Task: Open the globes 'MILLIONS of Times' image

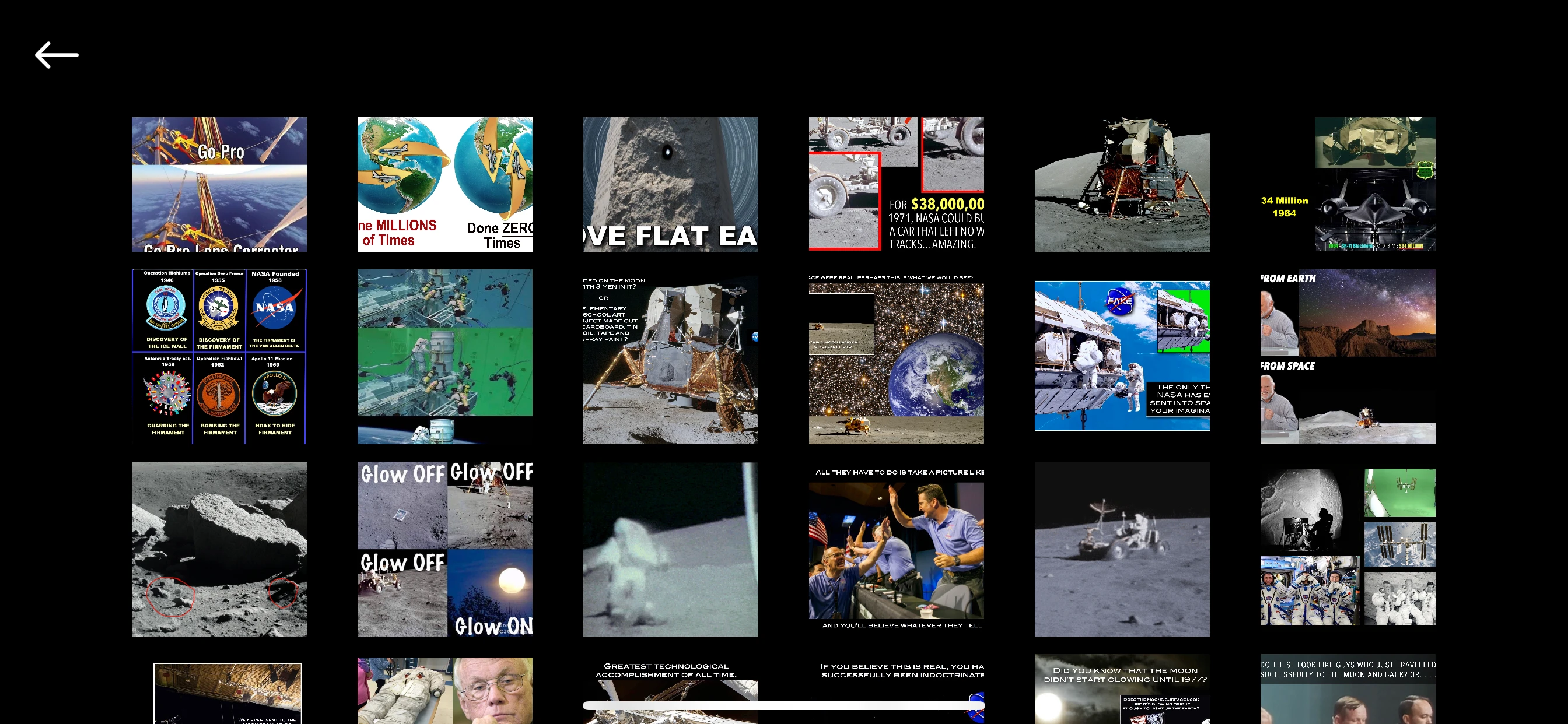Action: (445, 184)
